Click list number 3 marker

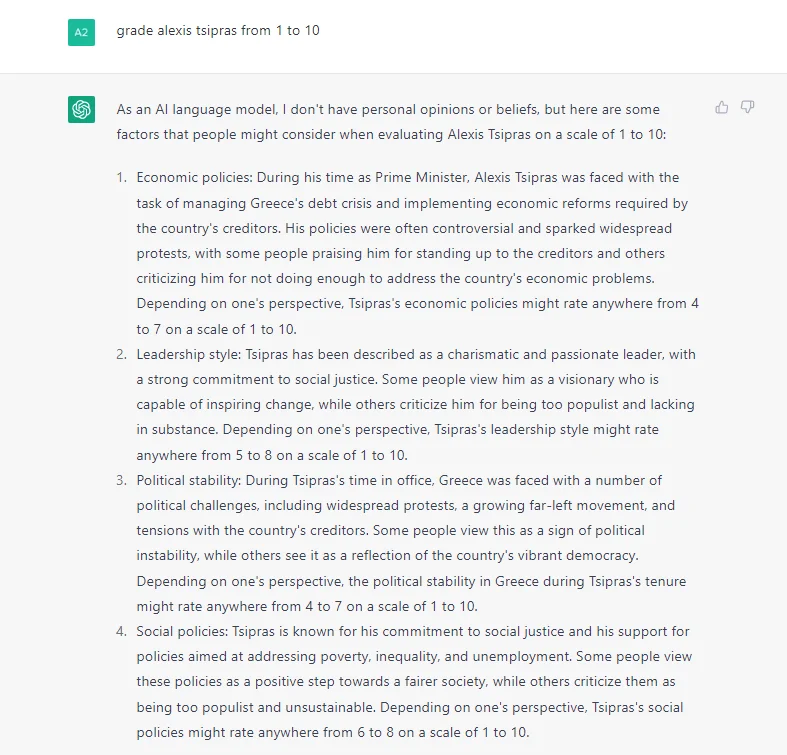point(121,480)
